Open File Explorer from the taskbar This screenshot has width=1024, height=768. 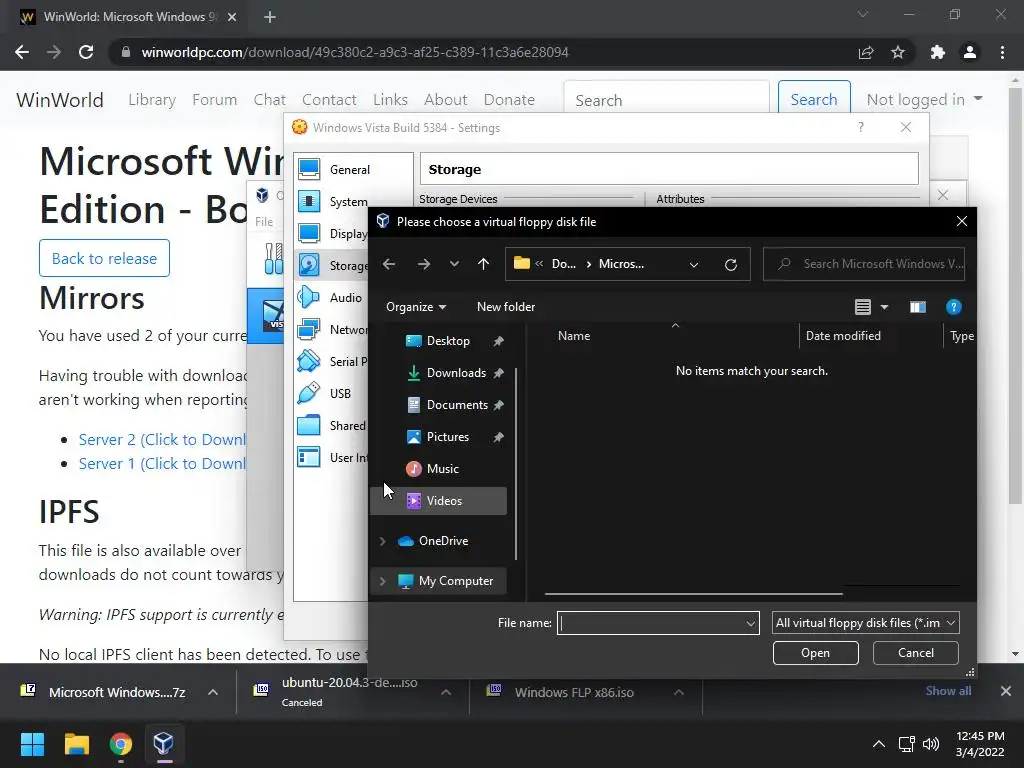(76, 744)
